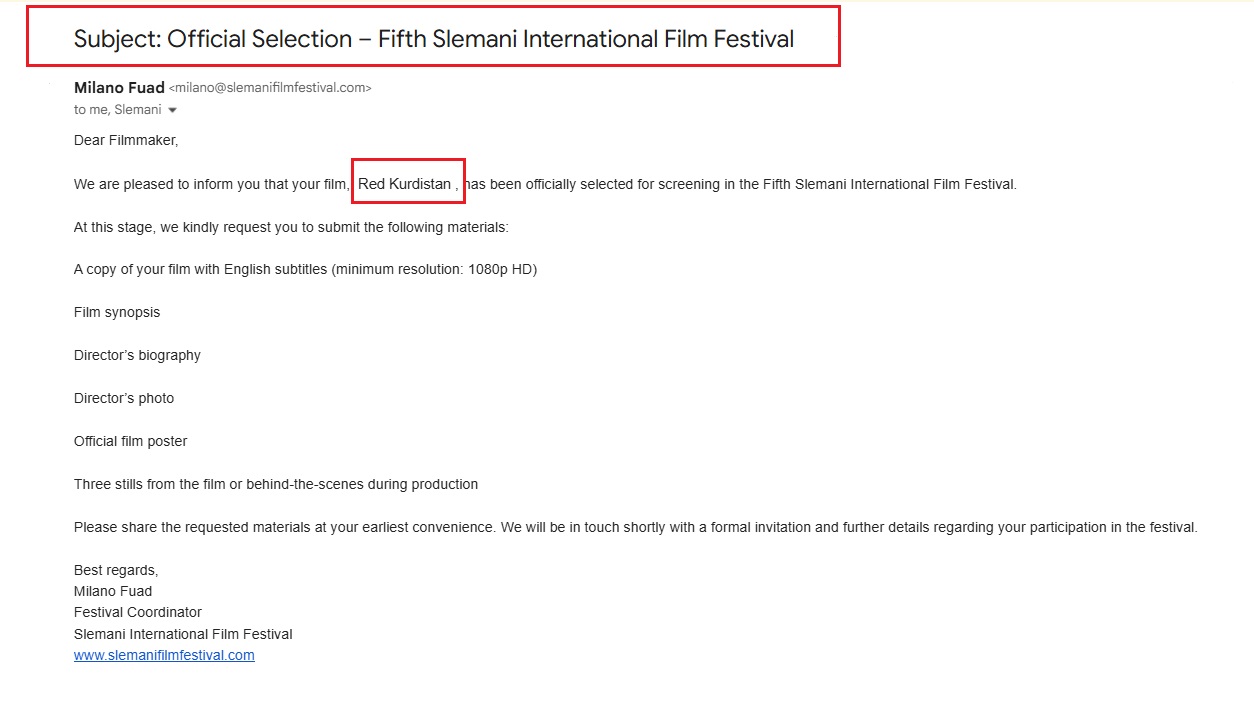Screen dimensions: 1254x705
Task: Click the 'to me, Slemani' recipients text
Action: (x=118, y=110)
